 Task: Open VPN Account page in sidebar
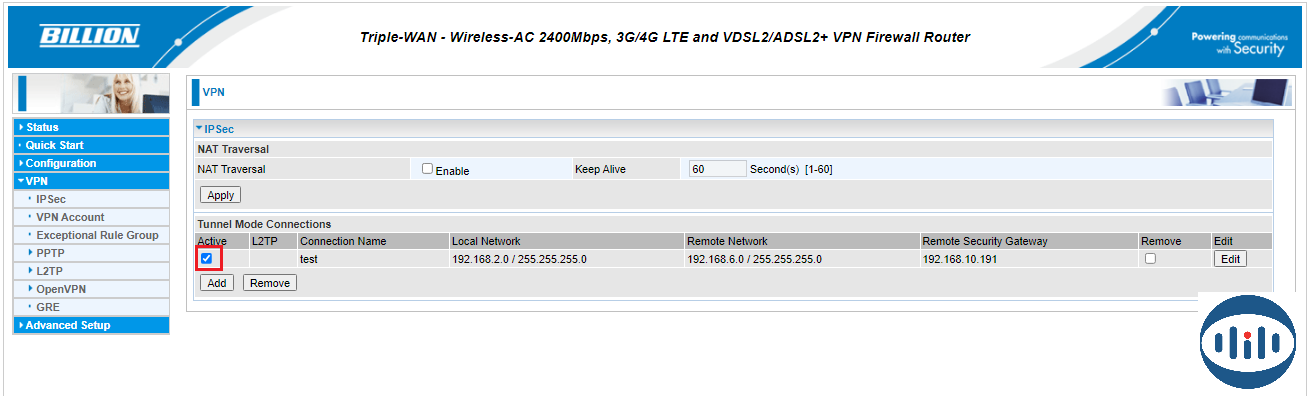coord(91,217)
